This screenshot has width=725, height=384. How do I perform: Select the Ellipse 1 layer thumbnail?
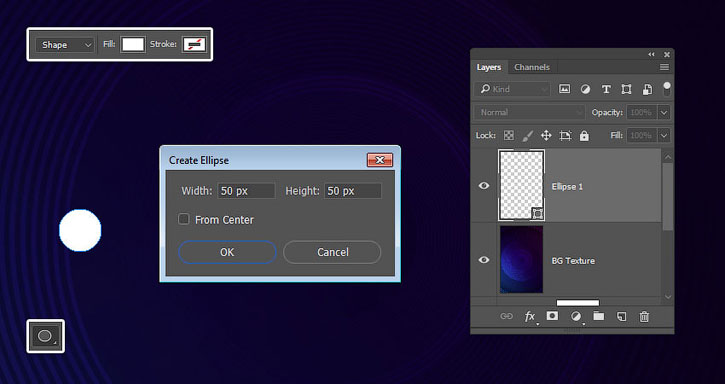[522, 185]
